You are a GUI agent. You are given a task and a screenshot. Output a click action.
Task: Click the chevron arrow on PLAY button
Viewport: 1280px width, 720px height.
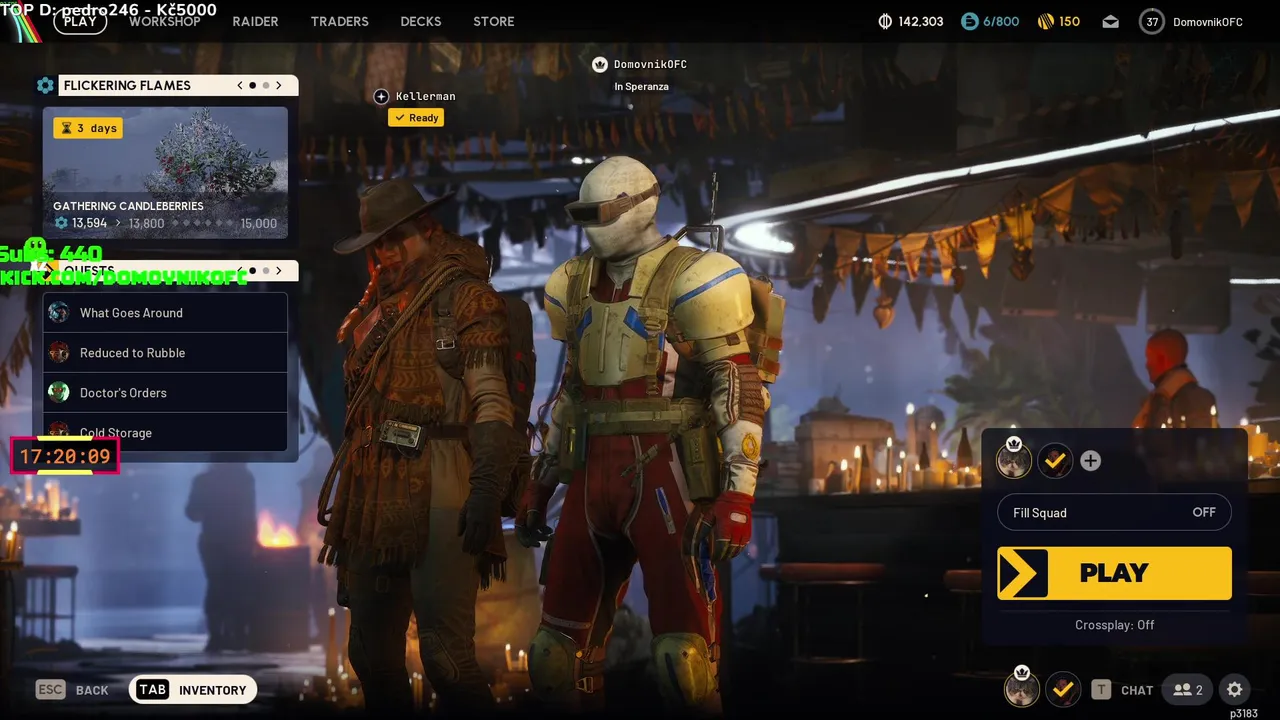(1021, 573)
